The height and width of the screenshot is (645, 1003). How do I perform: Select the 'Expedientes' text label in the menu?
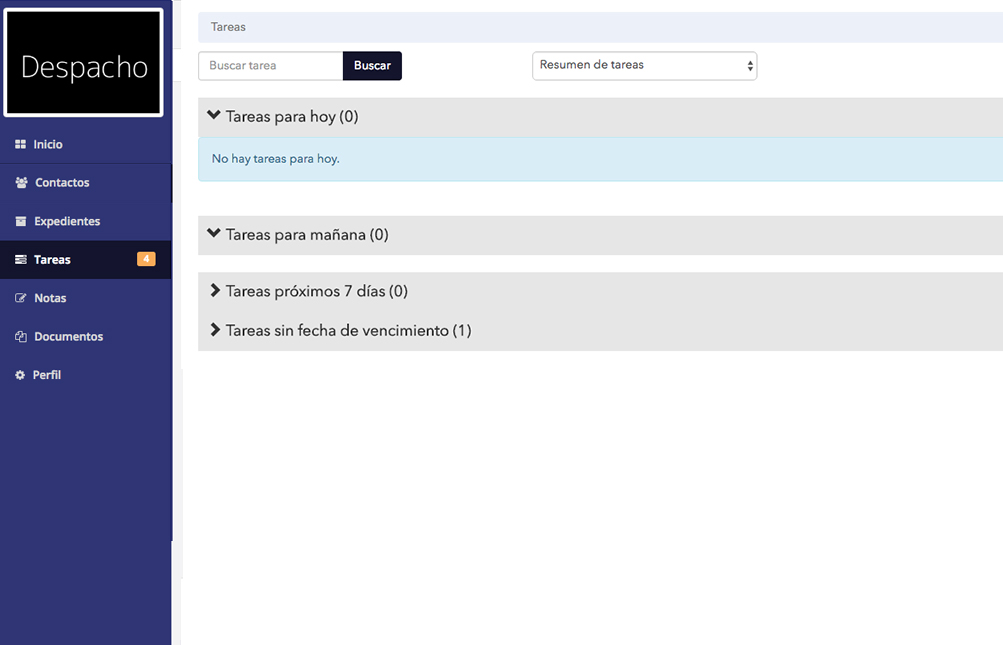tap(67, 221)
